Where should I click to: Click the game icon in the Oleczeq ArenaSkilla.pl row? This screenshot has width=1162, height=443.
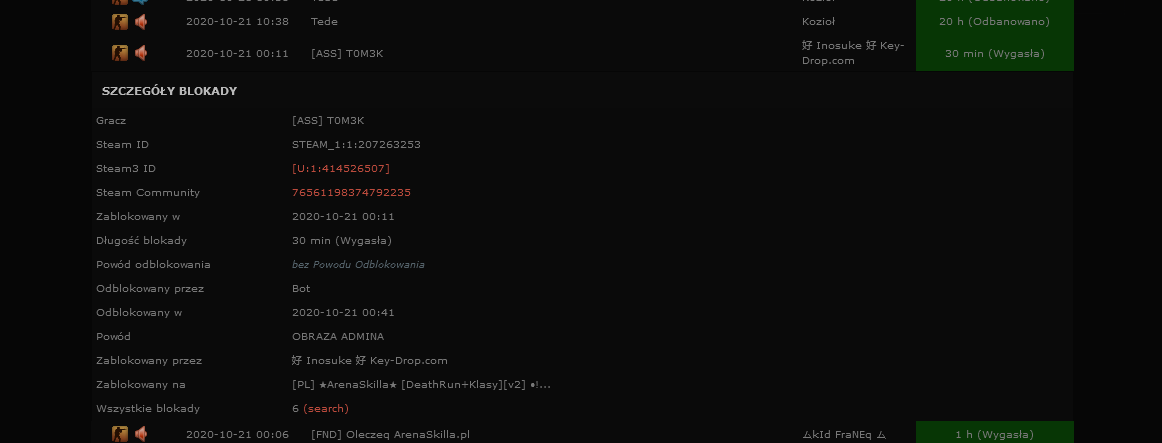coord(119,433)
